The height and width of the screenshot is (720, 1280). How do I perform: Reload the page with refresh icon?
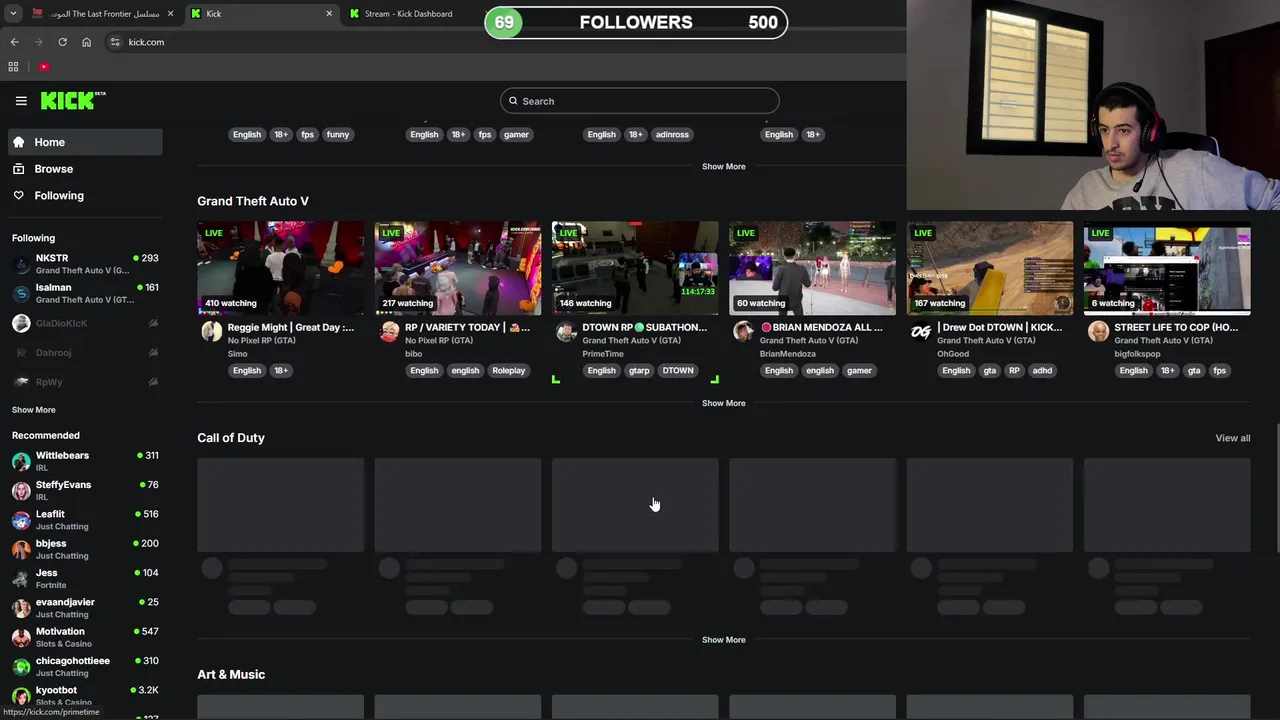tap(62, 42)
